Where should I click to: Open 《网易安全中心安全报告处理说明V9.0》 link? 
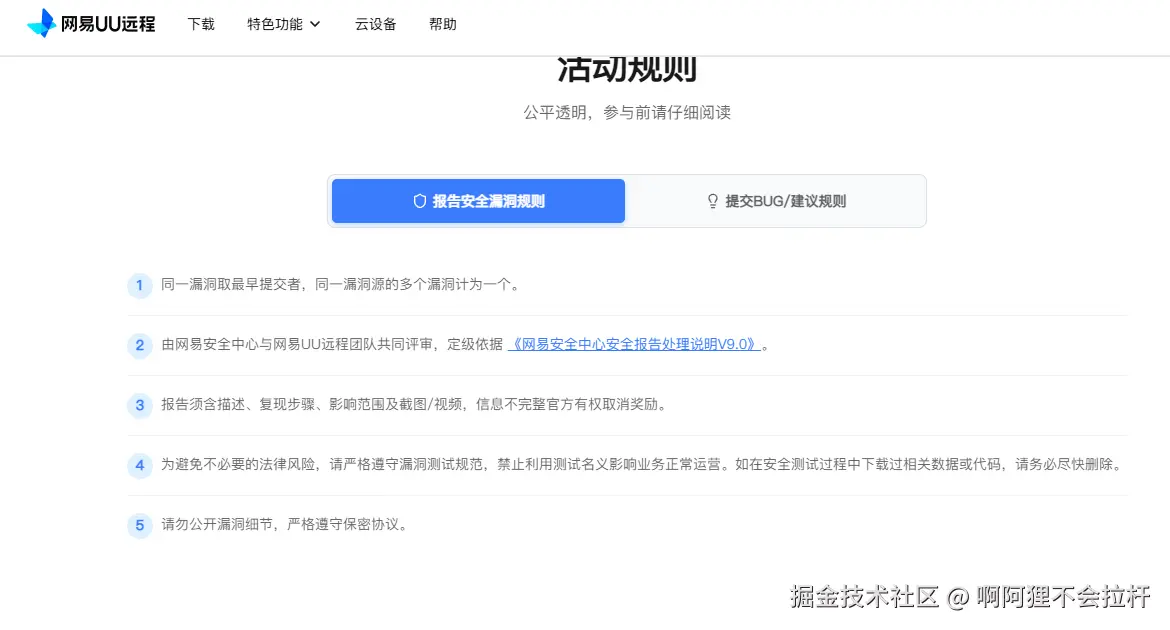634,344
